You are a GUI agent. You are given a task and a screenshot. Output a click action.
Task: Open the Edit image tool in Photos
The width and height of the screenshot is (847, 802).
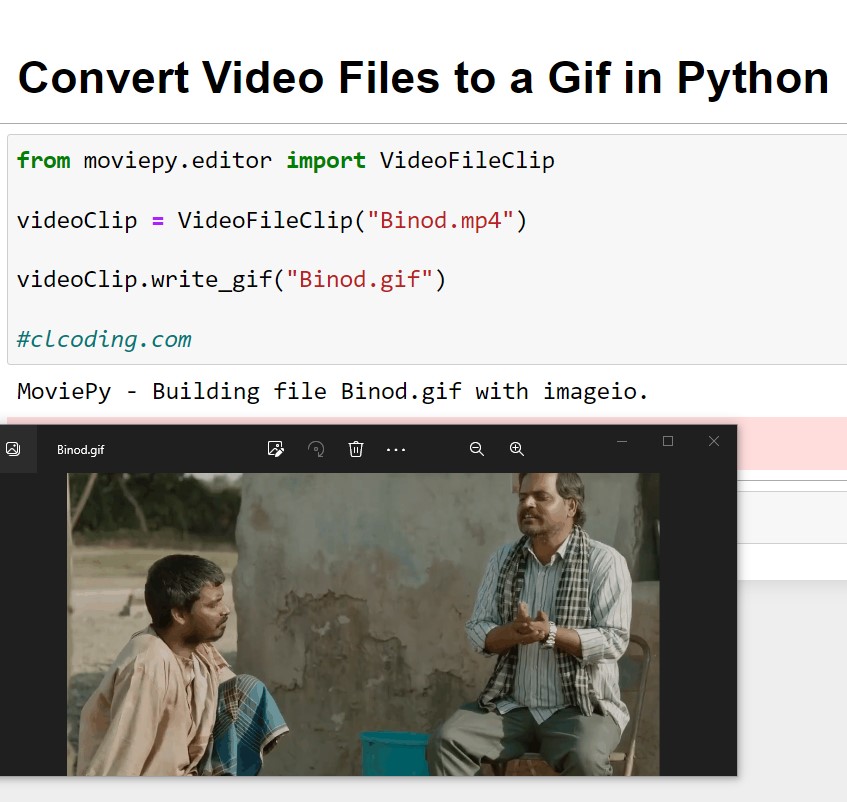(275, 449)
